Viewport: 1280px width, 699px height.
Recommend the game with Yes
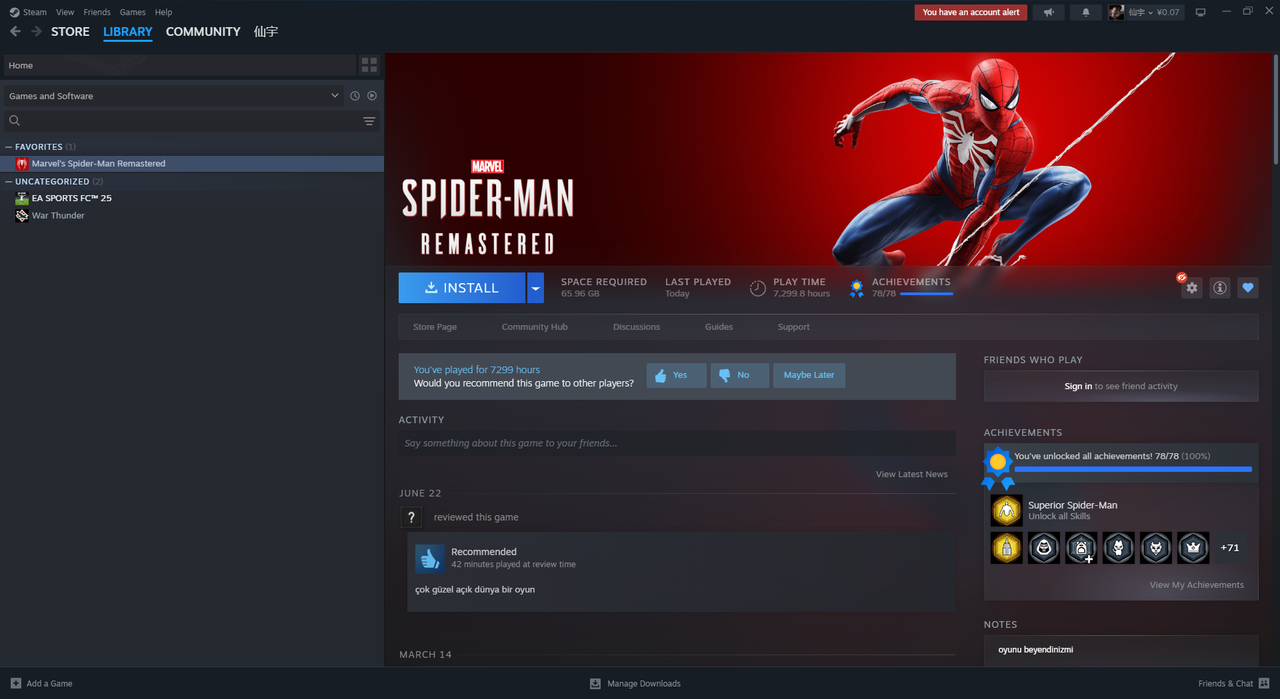[x=677, y=375]
